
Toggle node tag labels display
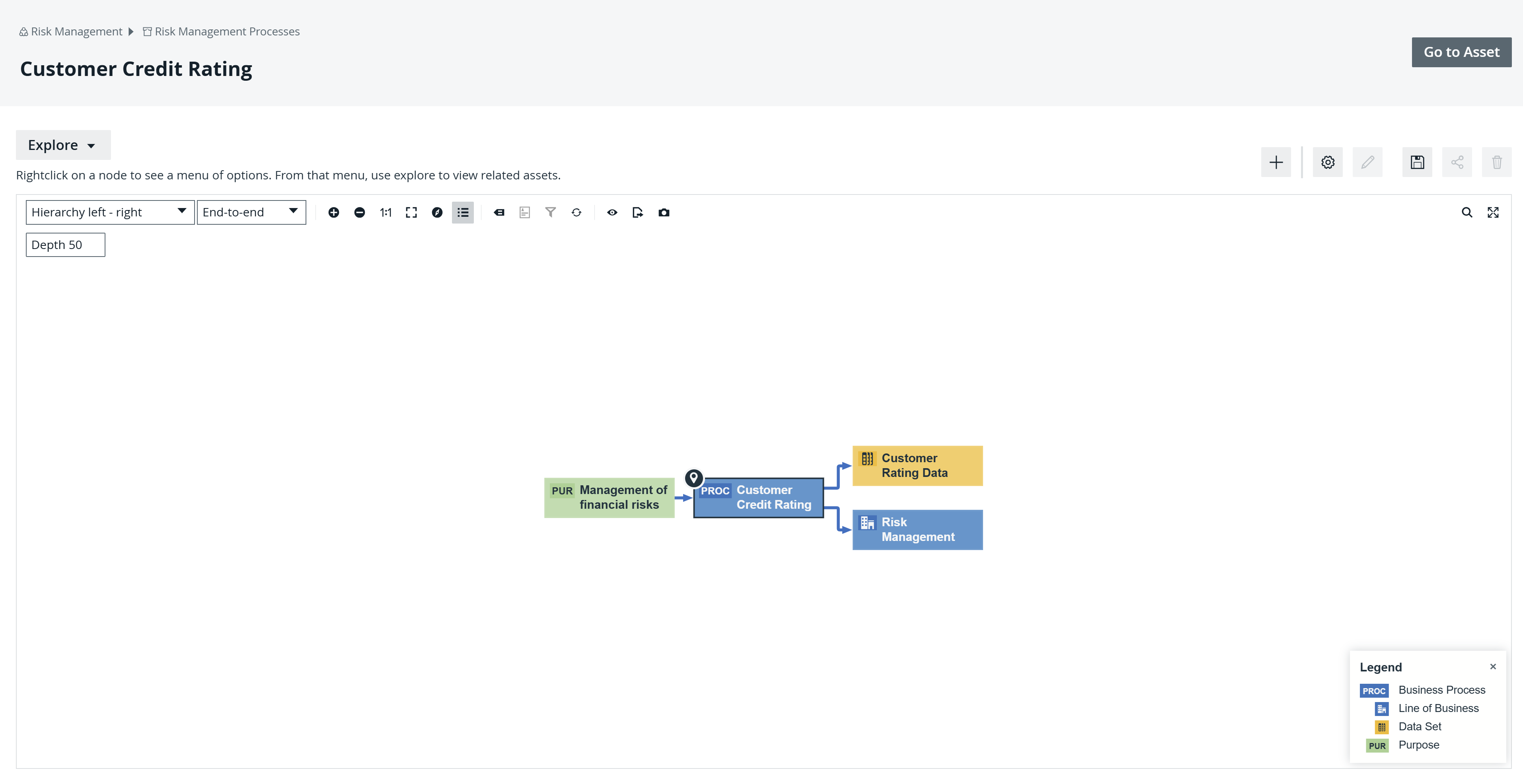499,212
